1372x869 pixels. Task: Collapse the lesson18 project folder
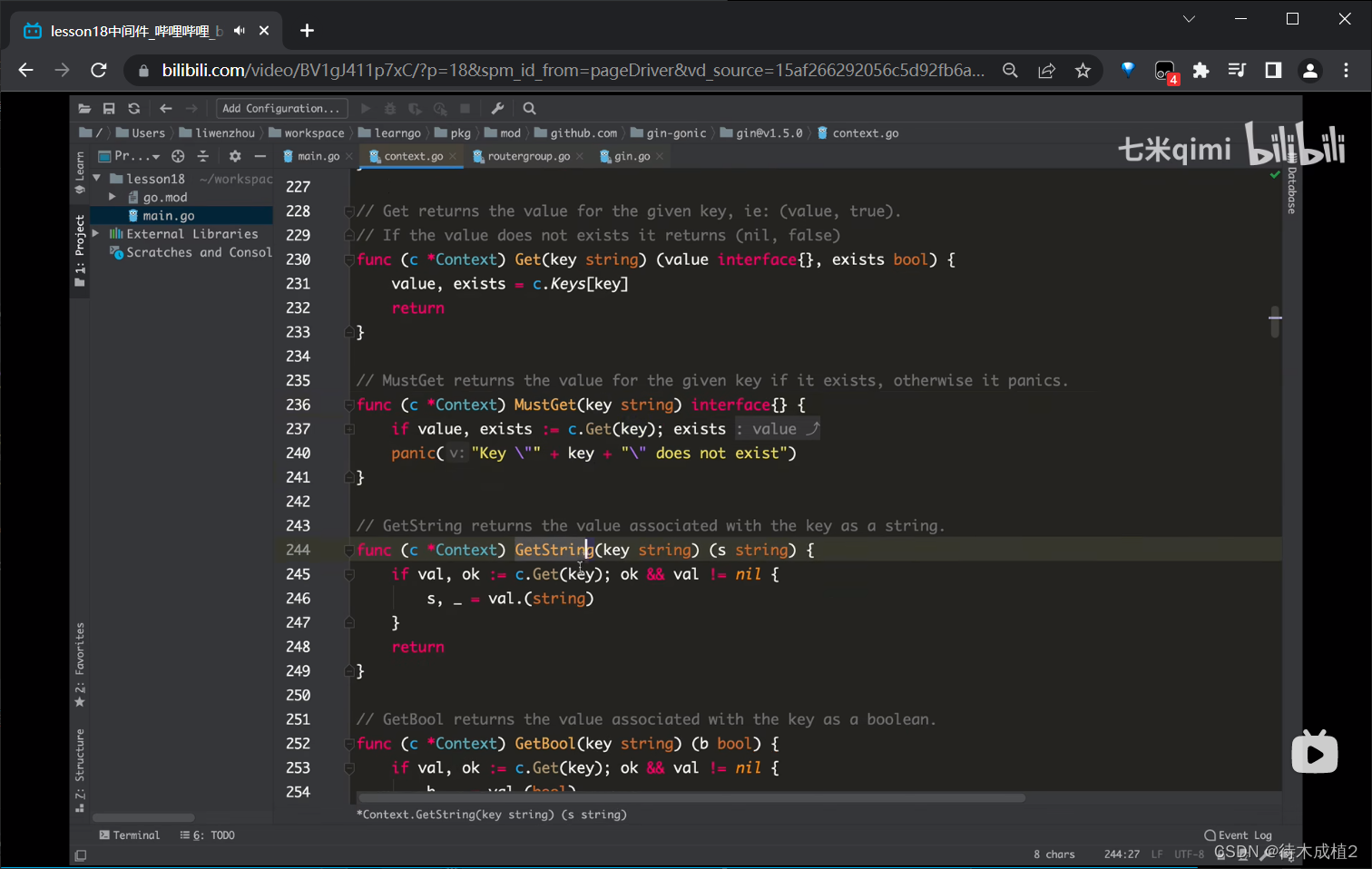click(x=96, y=179)
